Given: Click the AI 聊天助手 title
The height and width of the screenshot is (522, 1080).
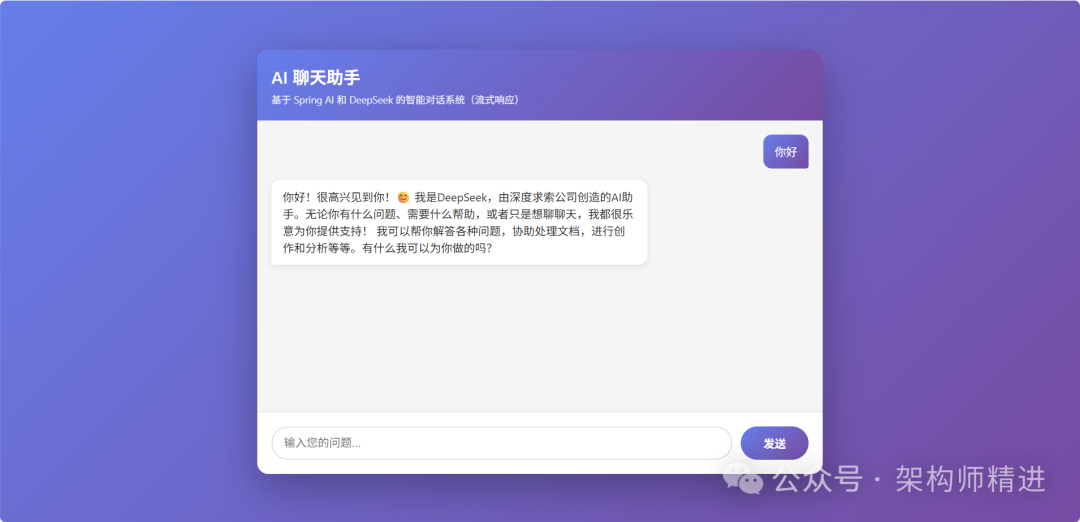Looking at the screenshot, I should 315,78.
